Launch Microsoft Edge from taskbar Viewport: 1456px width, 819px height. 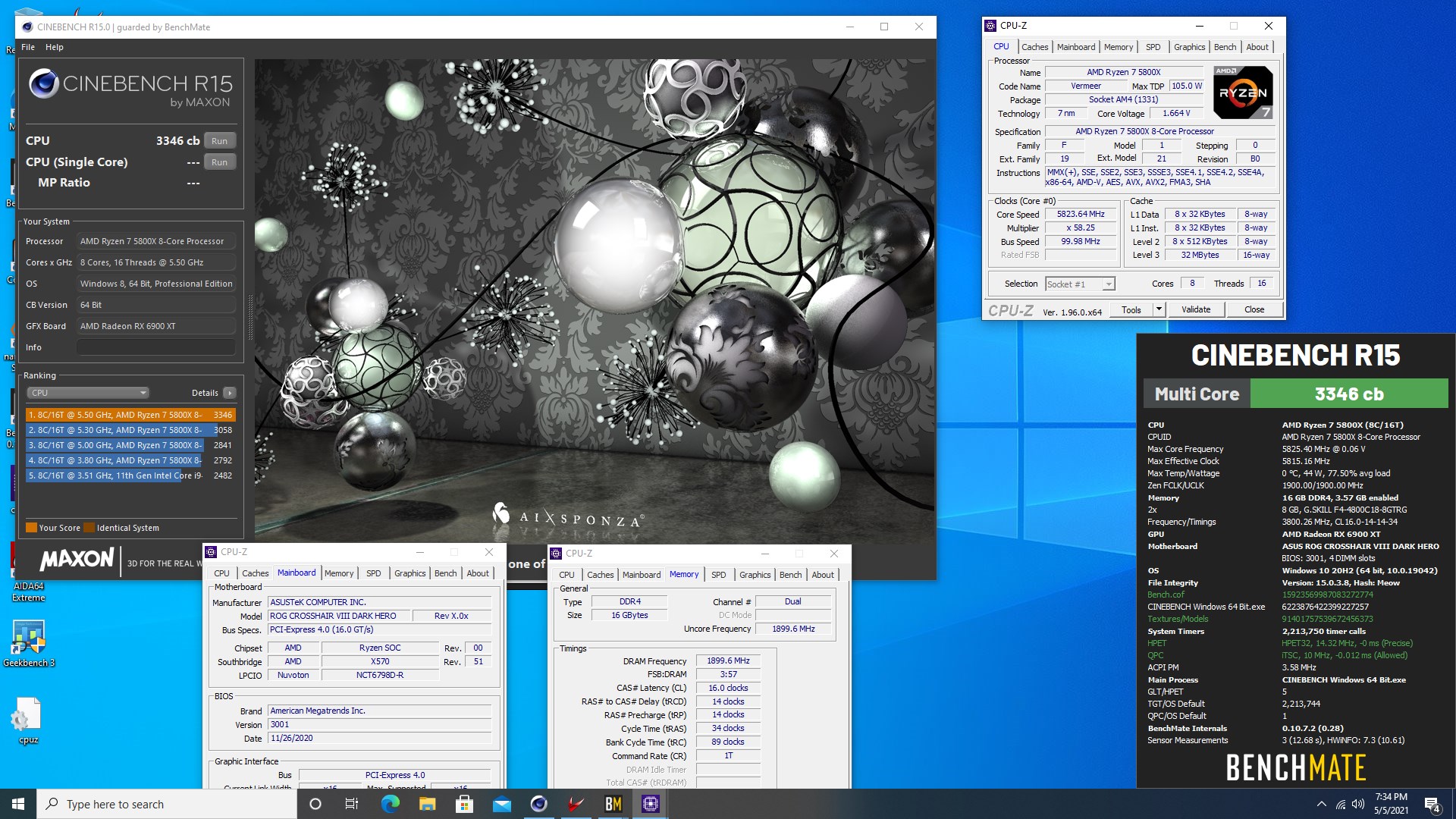point(390,804)
